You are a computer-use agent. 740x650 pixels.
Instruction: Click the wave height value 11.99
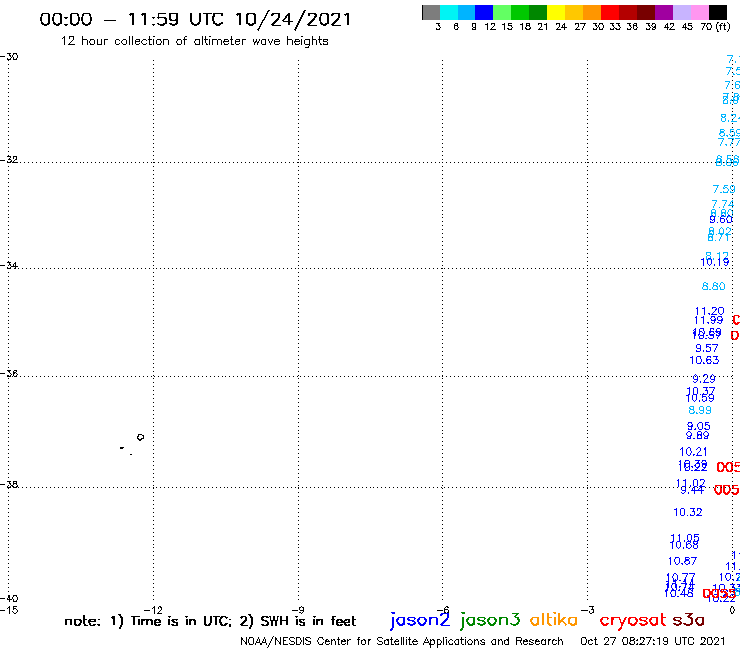(708, 320)
